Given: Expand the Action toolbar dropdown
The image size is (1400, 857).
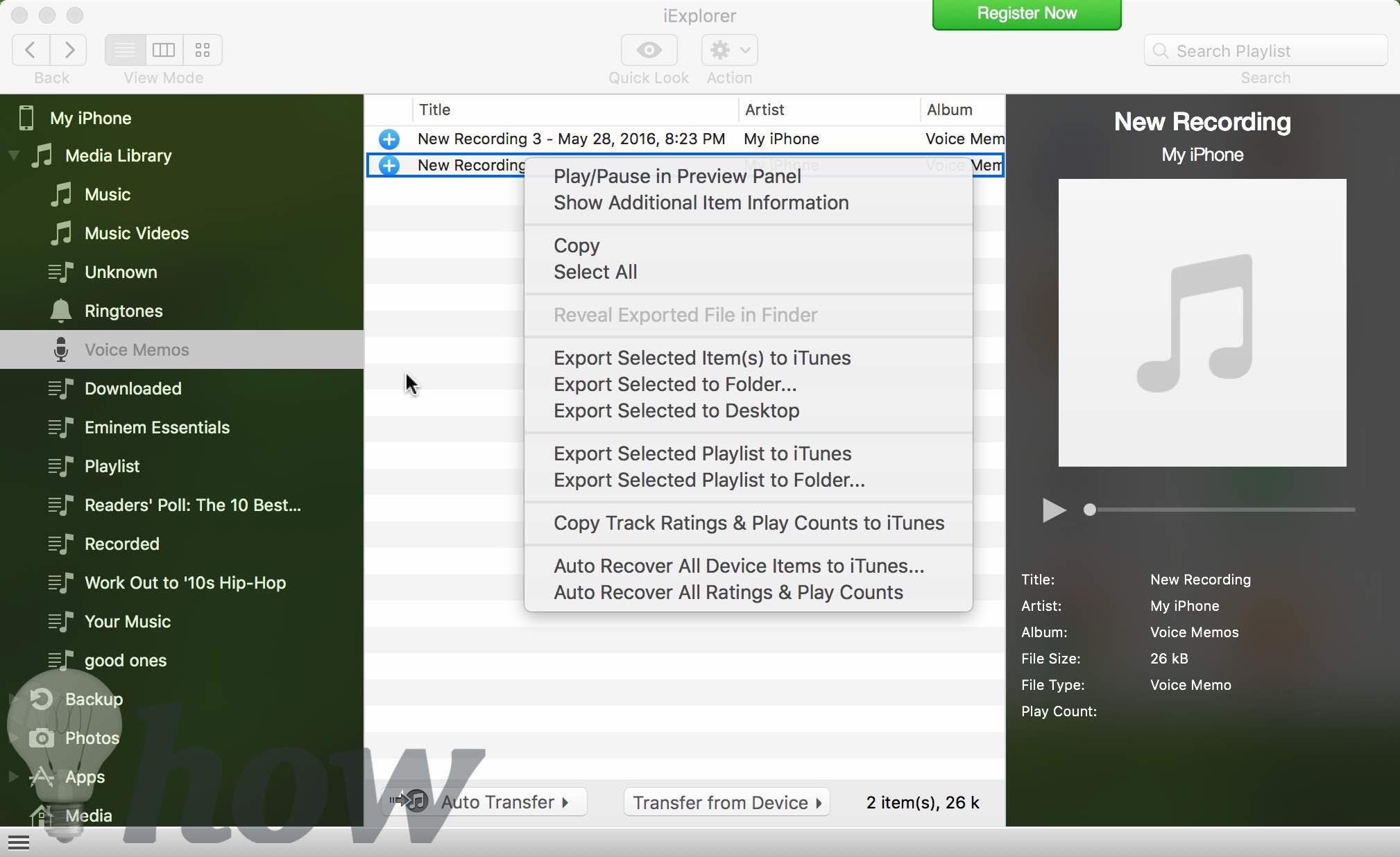Looking at the screenshot, I should (729, 50).
